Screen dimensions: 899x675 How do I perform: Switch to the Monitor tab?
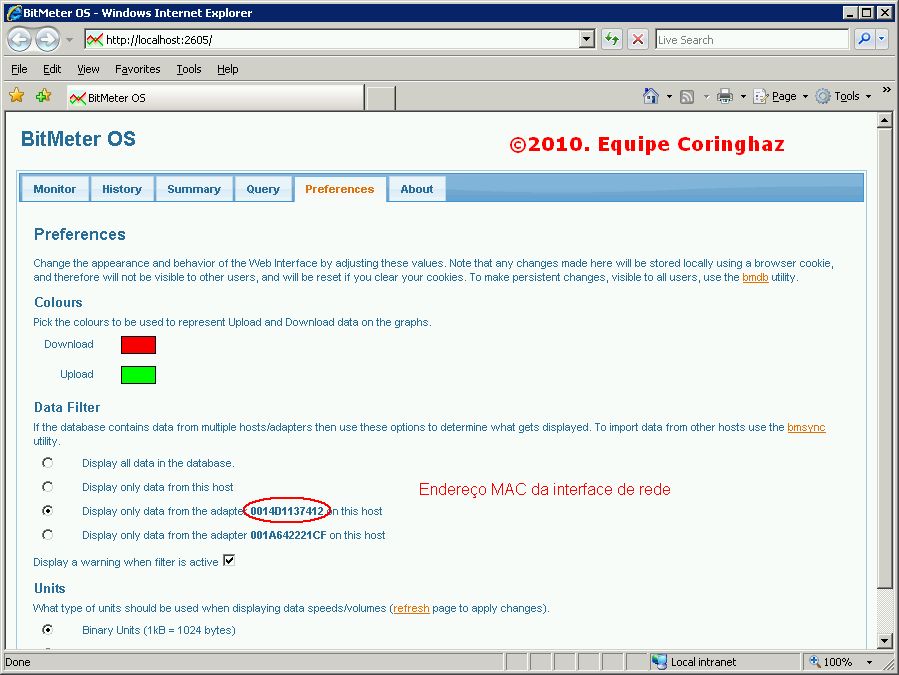click(54, 189)
